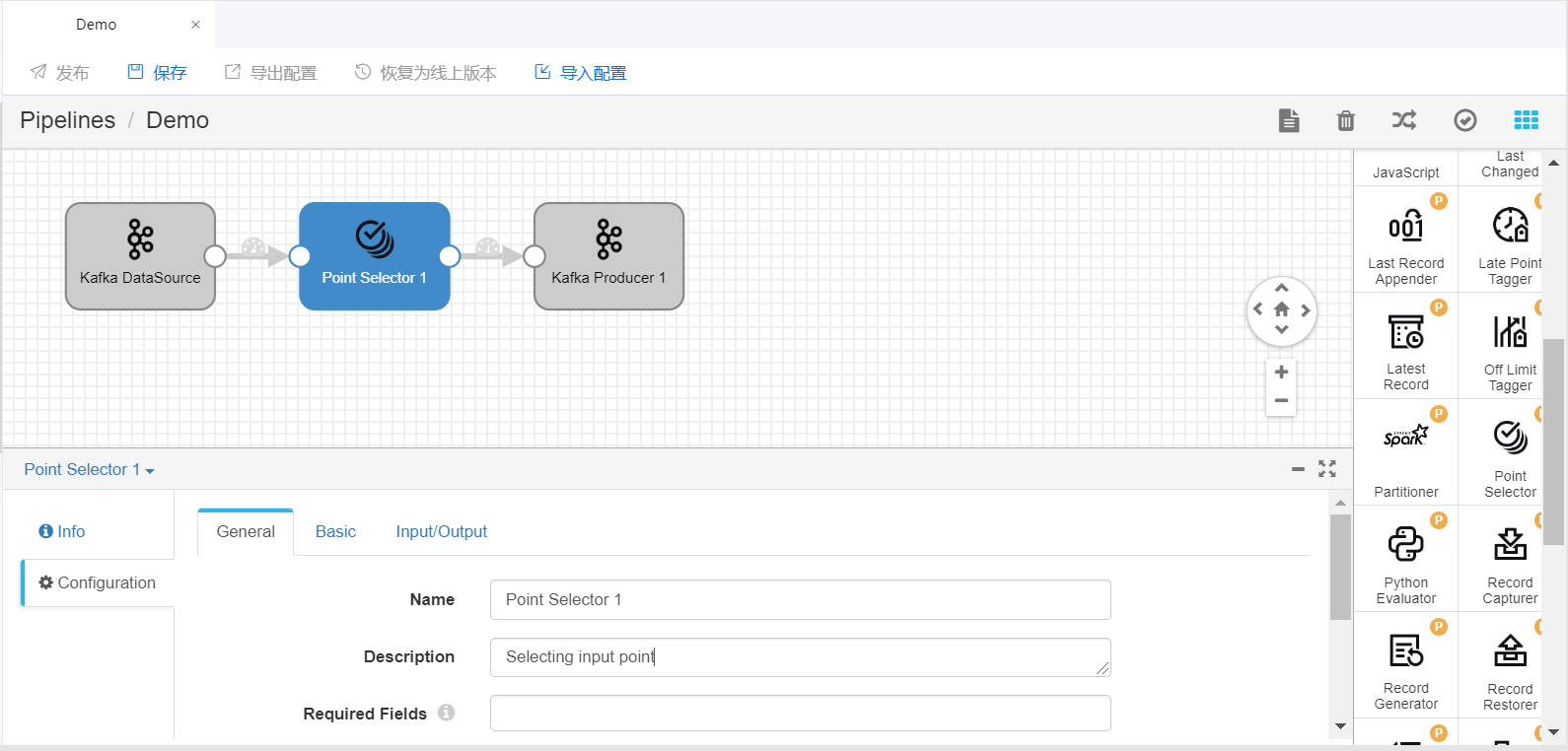Click the shuffle auto-arrange icon
The height and width of the screenshot is (751, 1568).
[x=1404, y=120]
